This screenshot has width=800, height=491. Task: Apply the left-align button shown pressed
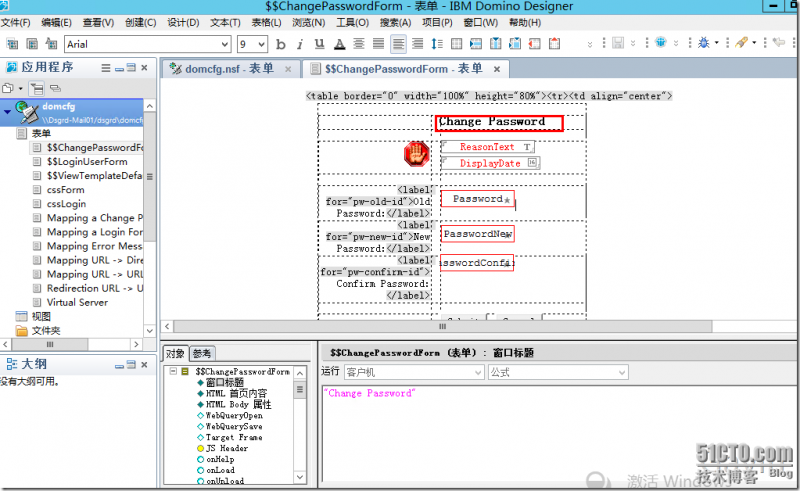coord(398,44)
